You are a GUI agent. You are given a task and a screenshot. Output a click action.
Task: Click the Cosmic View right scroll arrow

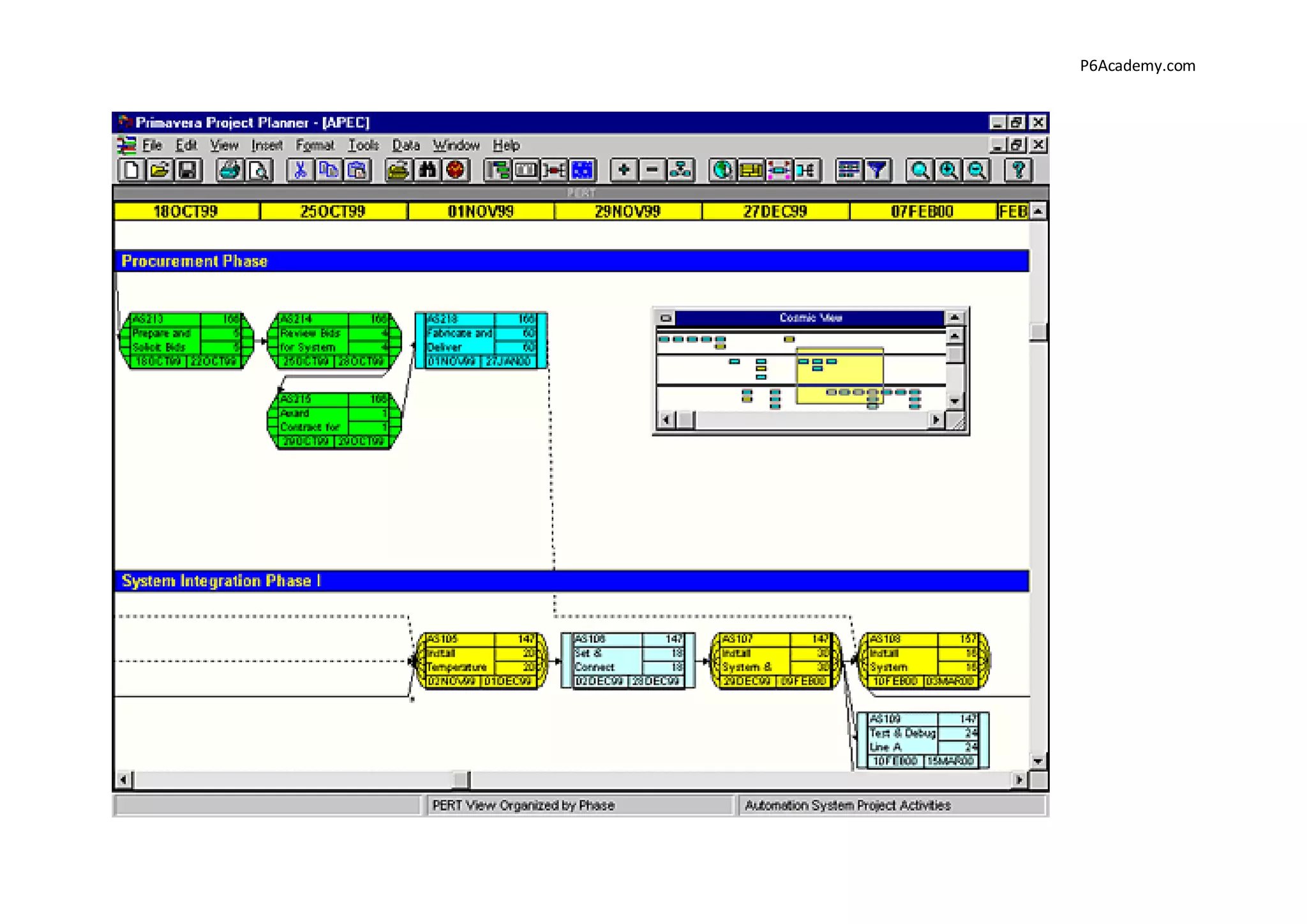(936, 420)
